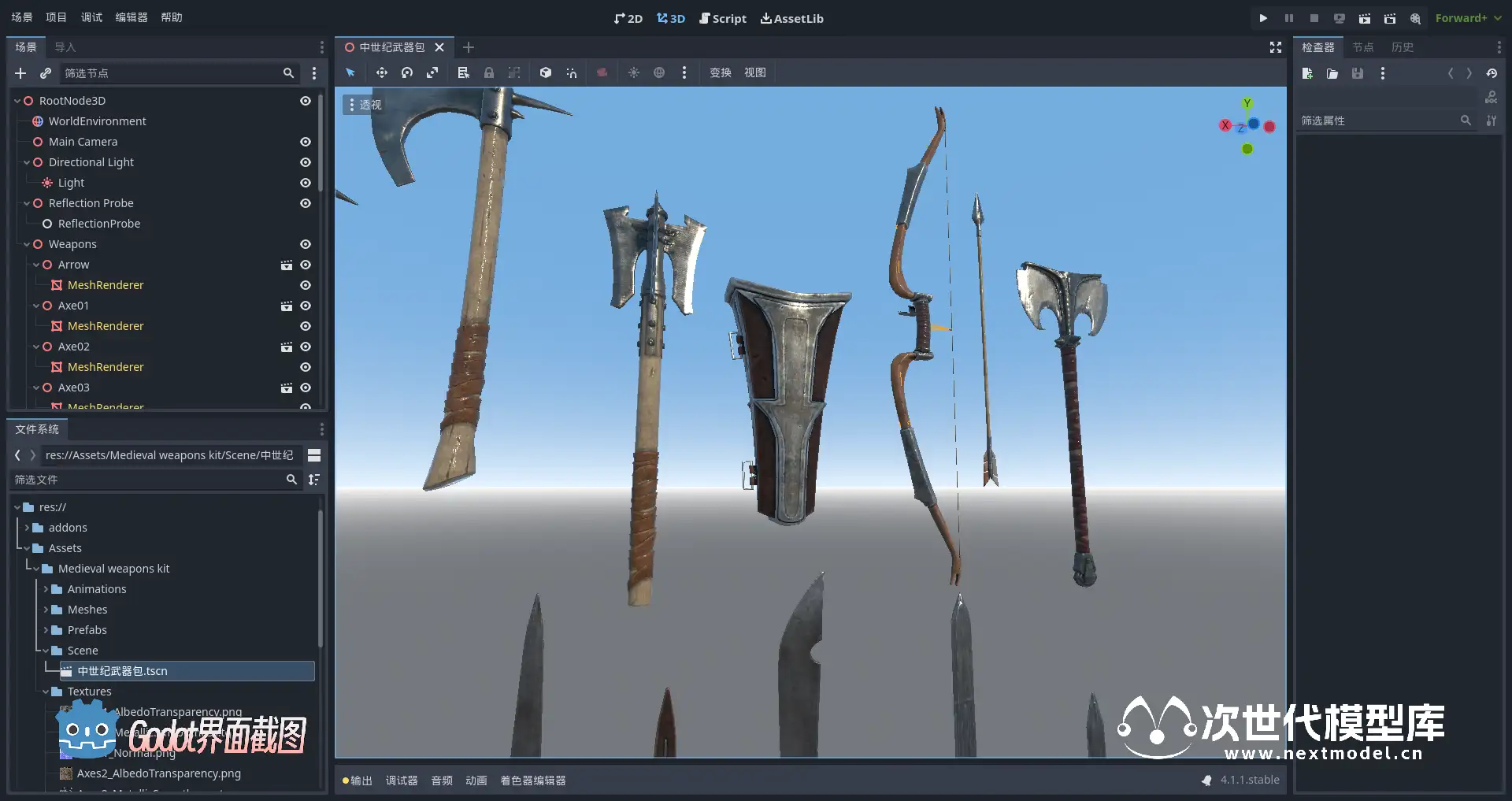
Task: Toggle visibility of the Weapons node
Action: 306,244
